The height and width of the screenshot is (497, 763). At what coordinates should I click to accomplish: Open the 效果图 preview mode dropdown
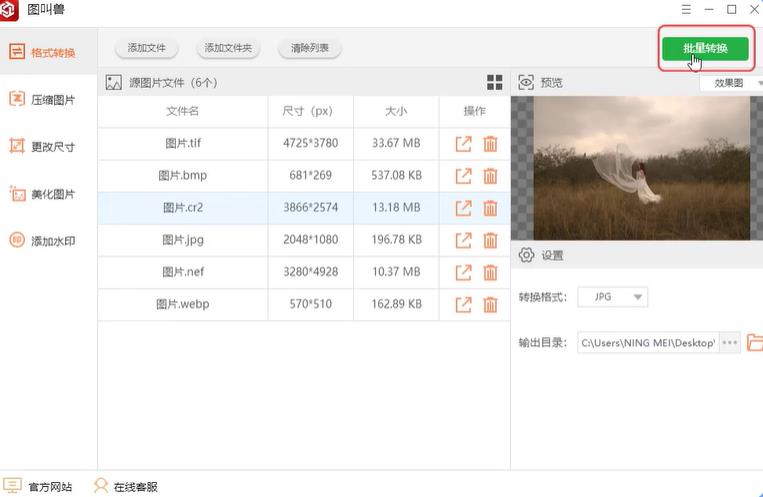point(730,83)
